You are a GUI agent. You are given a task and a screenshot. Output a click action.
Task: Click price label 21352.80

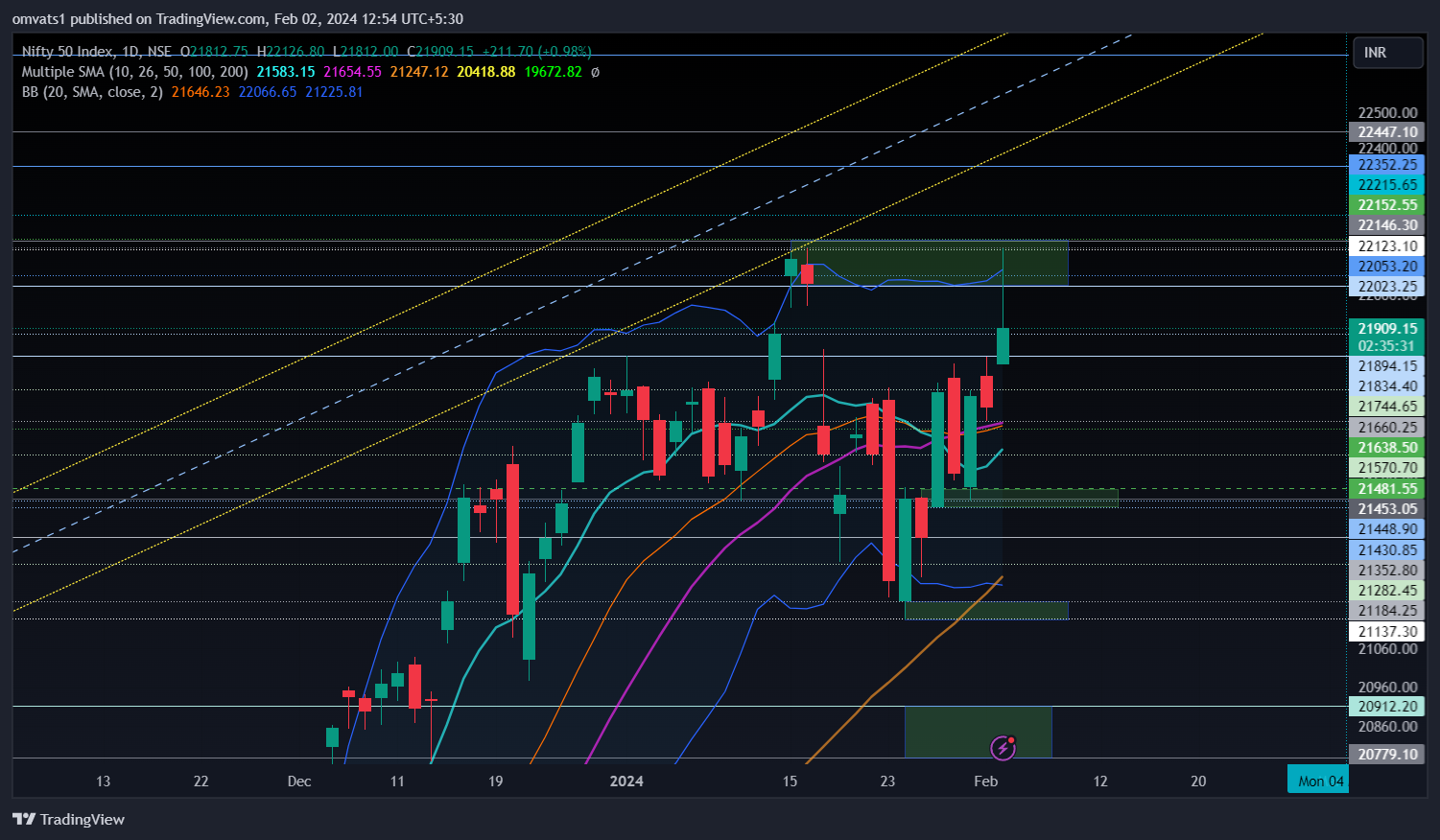coord(1387,571)
